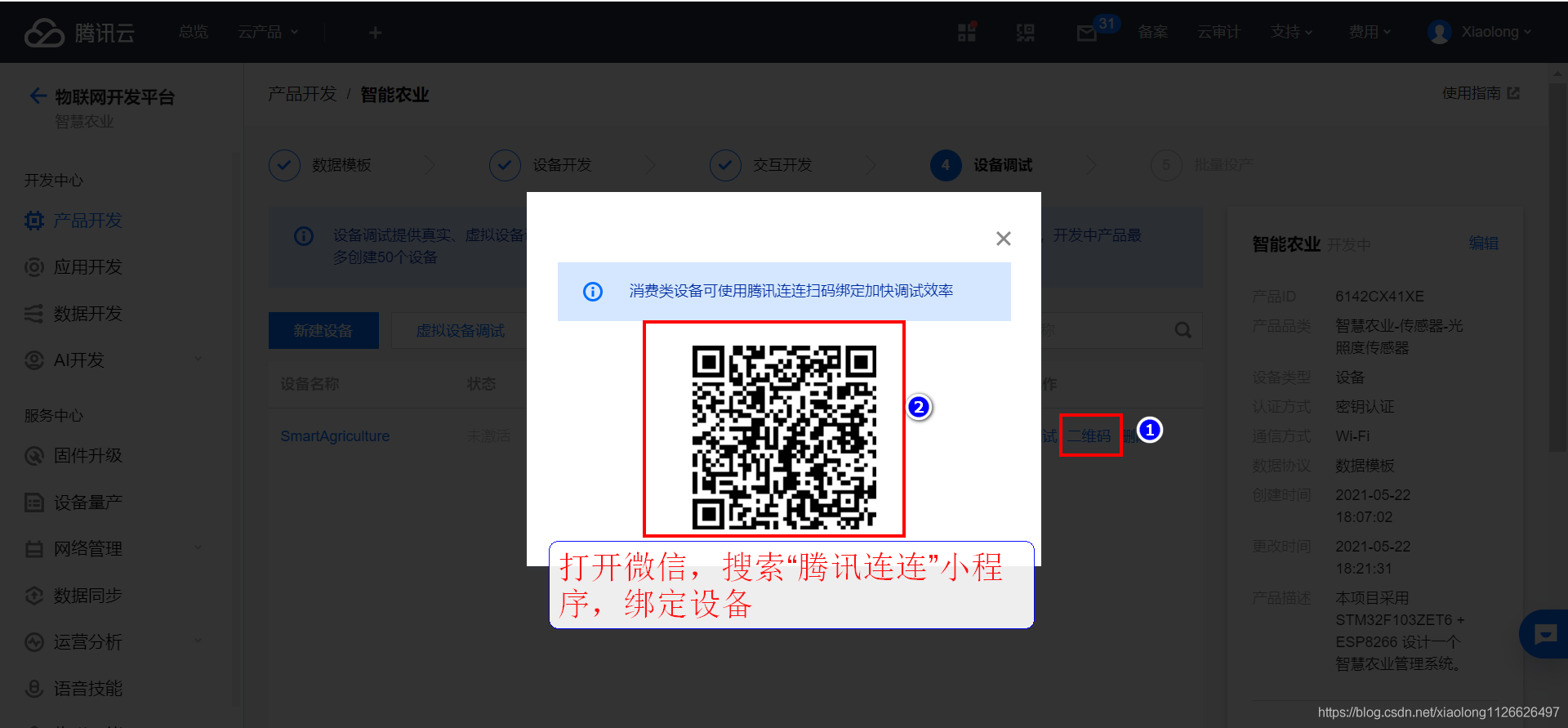Select 固件升级 in the sidebar
This screenshot has height=728, width=1568.
point(87,456)
